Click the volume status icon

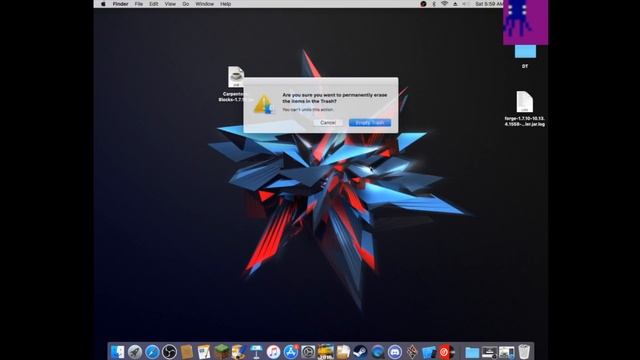466,4
